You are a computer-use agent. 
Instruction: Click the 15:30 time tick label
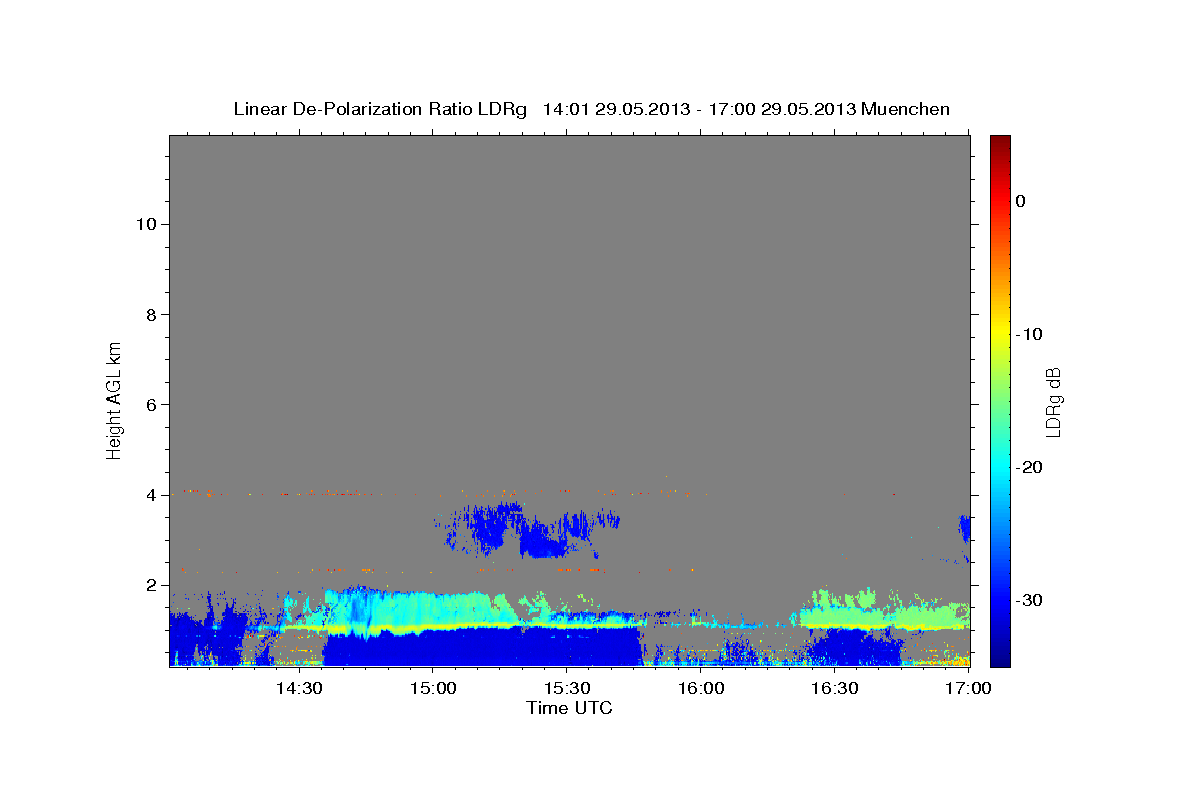566,688
